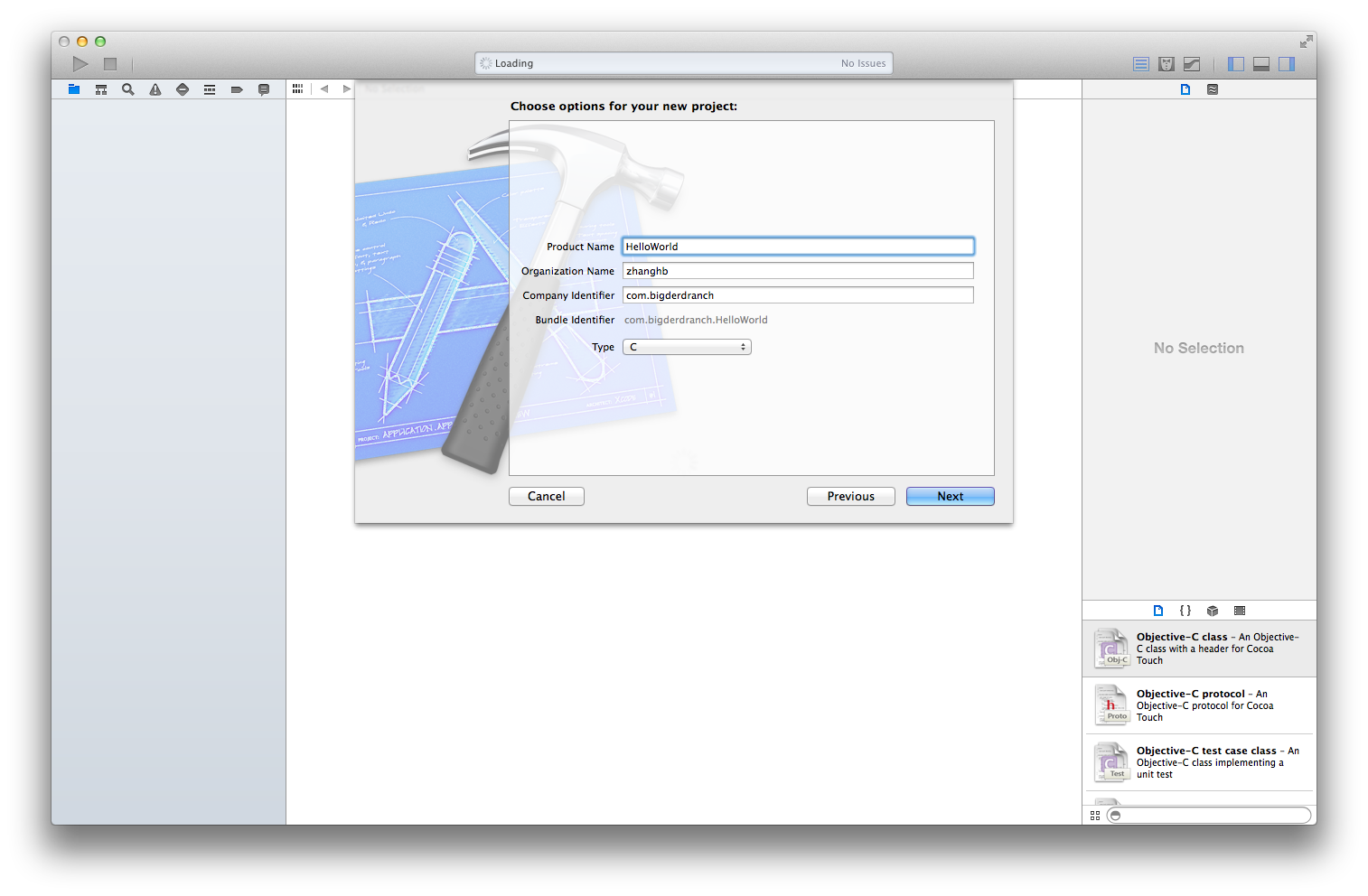The image size is (1368, 896).
Task: Toggle the Debug area visibility
Action: [x=1261, y=64]
